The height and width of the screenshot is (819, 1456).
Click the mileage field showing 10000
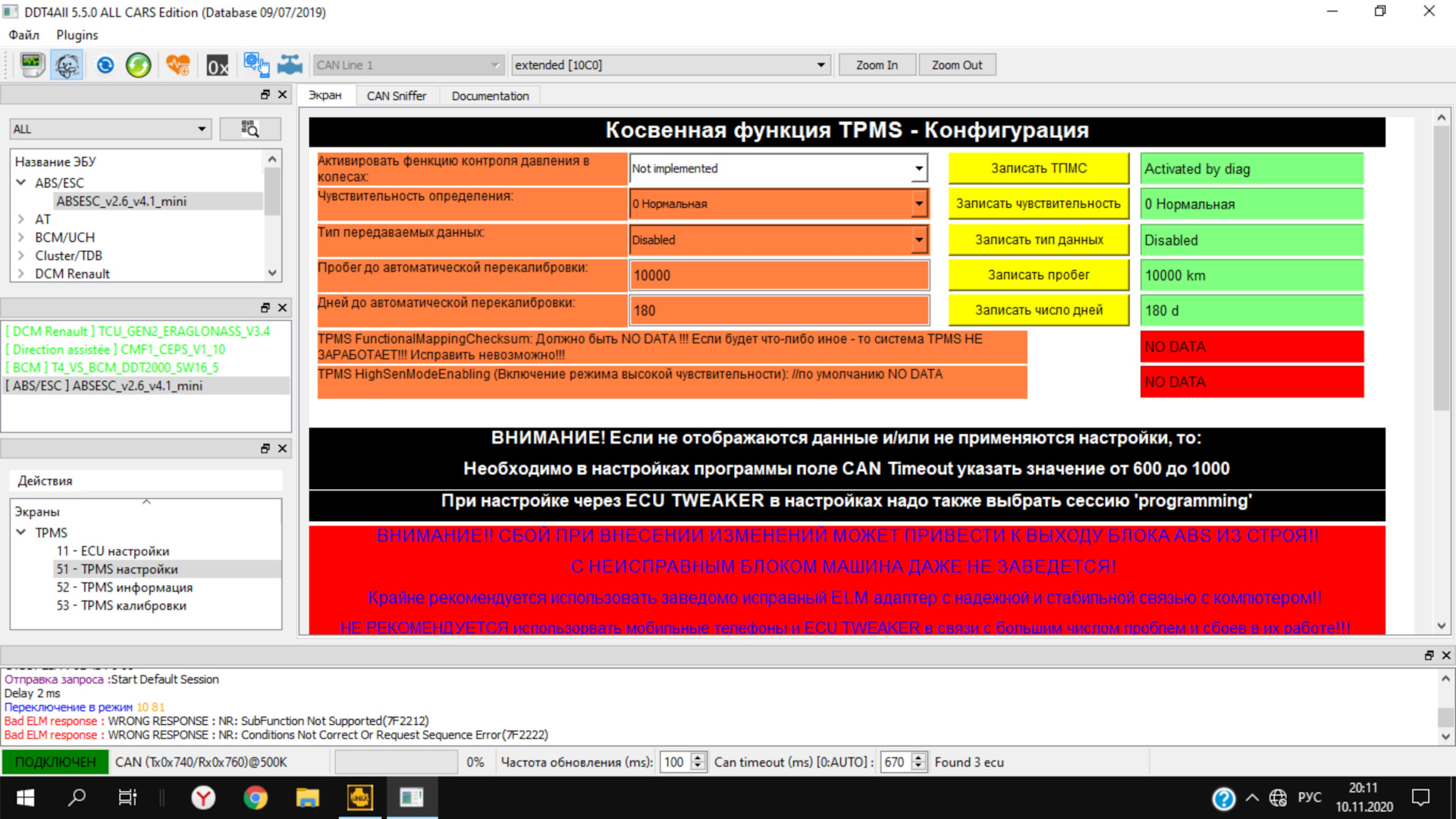[x=779, y=275]
